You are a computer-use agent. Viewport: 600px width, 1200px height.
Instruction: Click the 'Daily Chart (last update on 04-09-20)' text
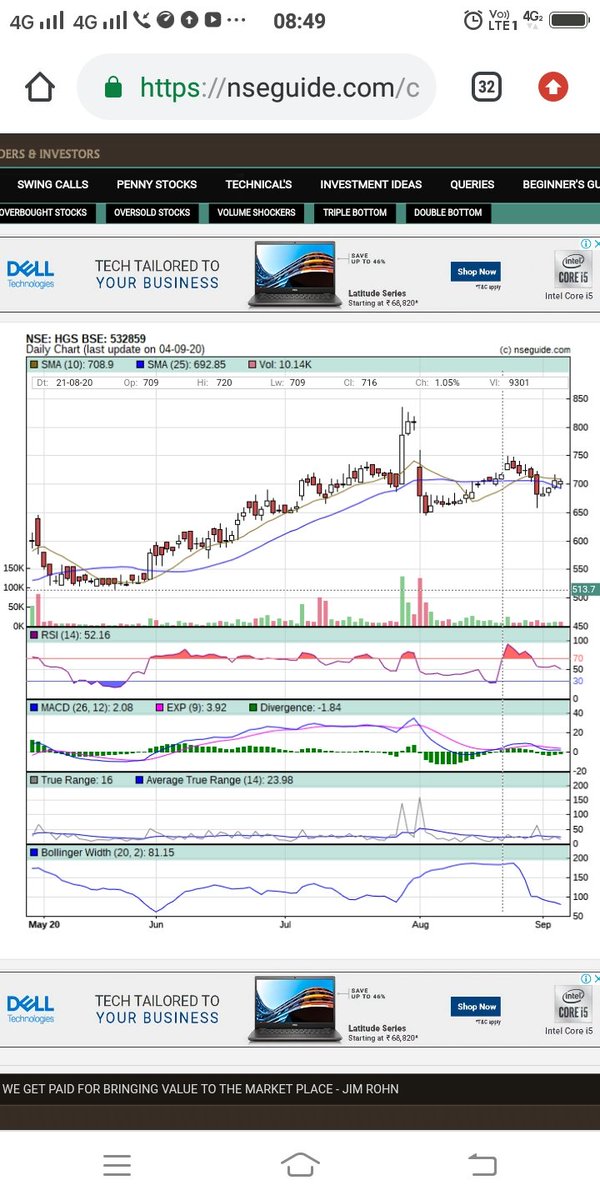point(116,350)
